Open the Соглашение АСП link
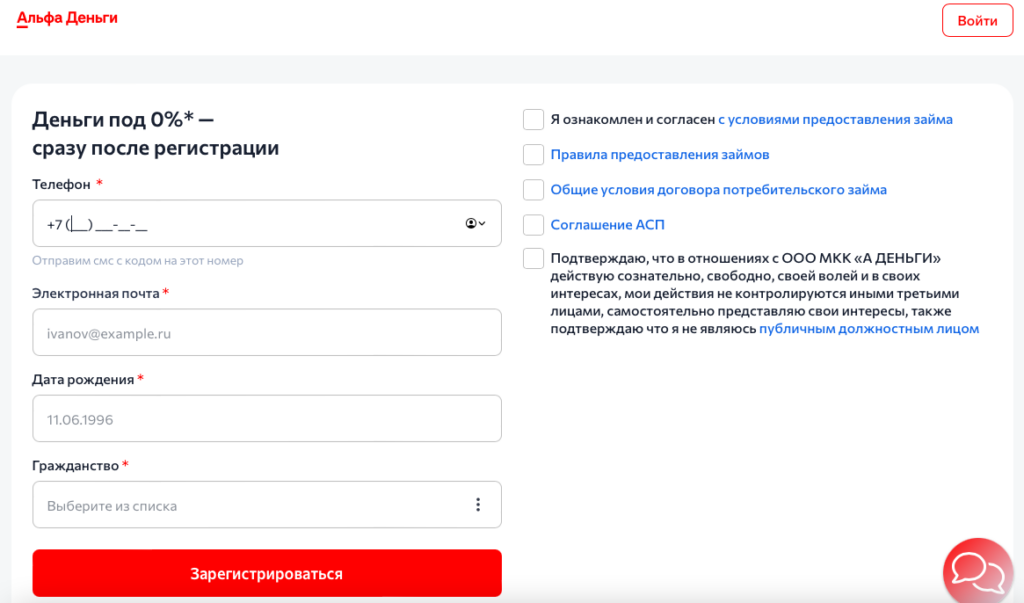The height and width of the screenshot is (603, 1024). pyautogui.click(x=608, y=224)
